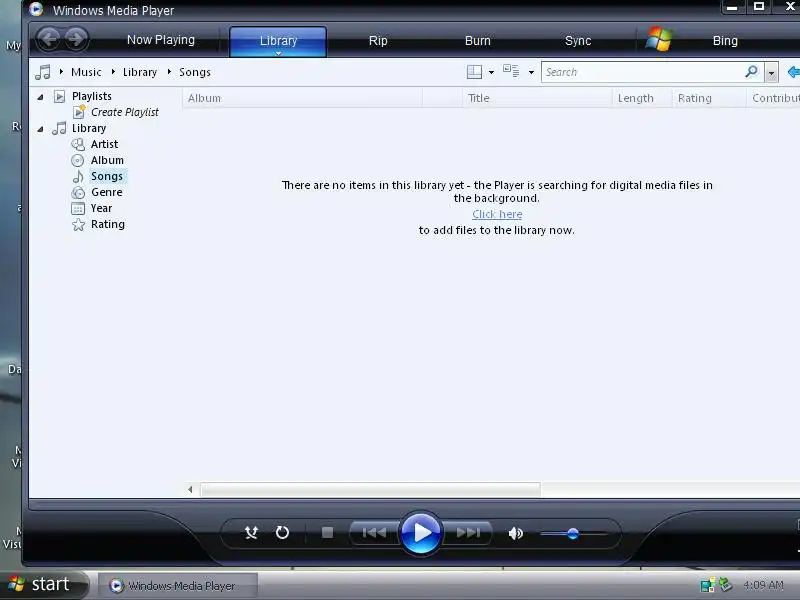Open the Rip tab
800x600 pixels.
coord(378,41)
